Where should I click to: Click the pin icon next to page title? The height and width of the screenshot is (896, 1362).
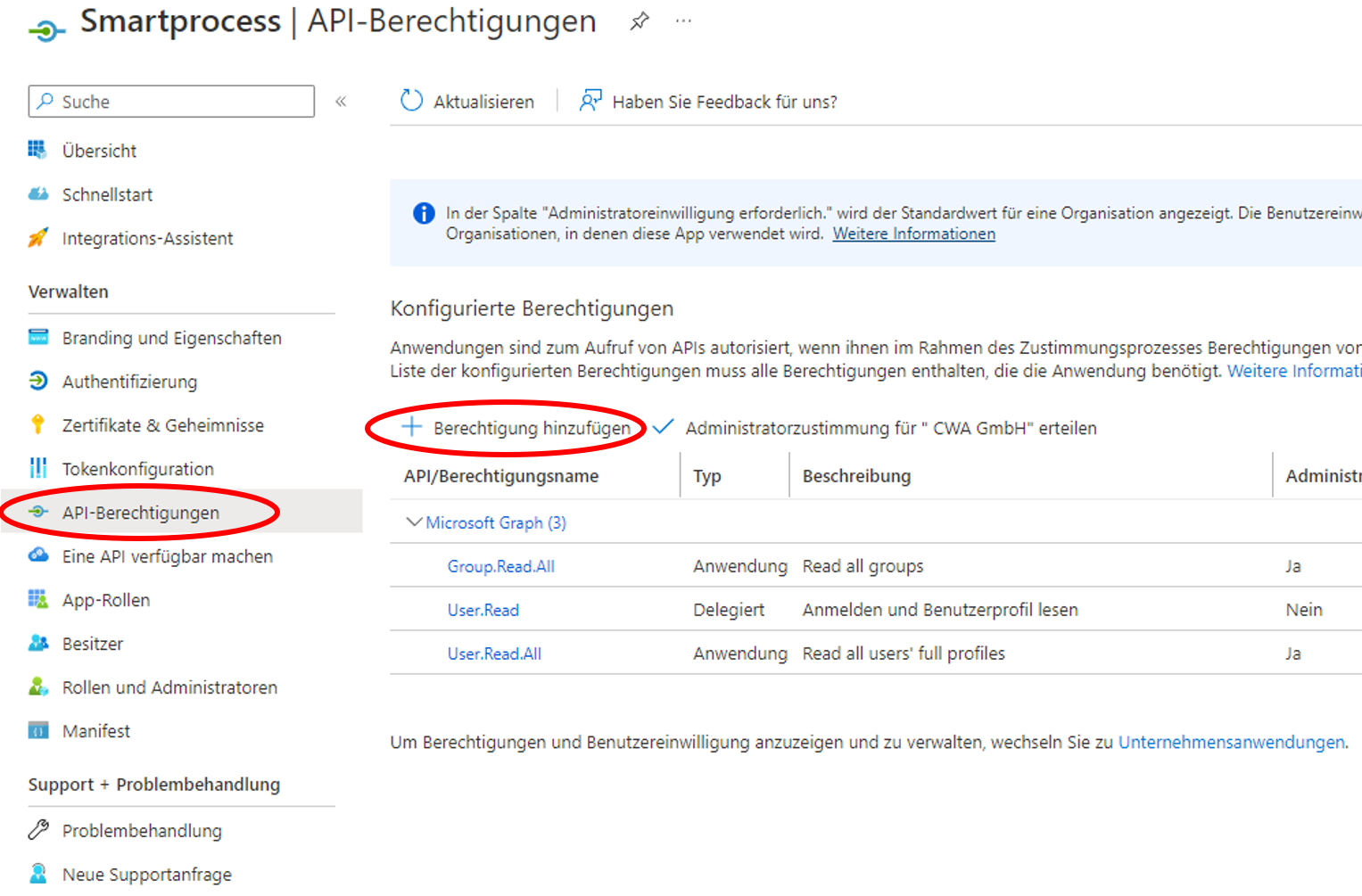(x=640, y=21)
